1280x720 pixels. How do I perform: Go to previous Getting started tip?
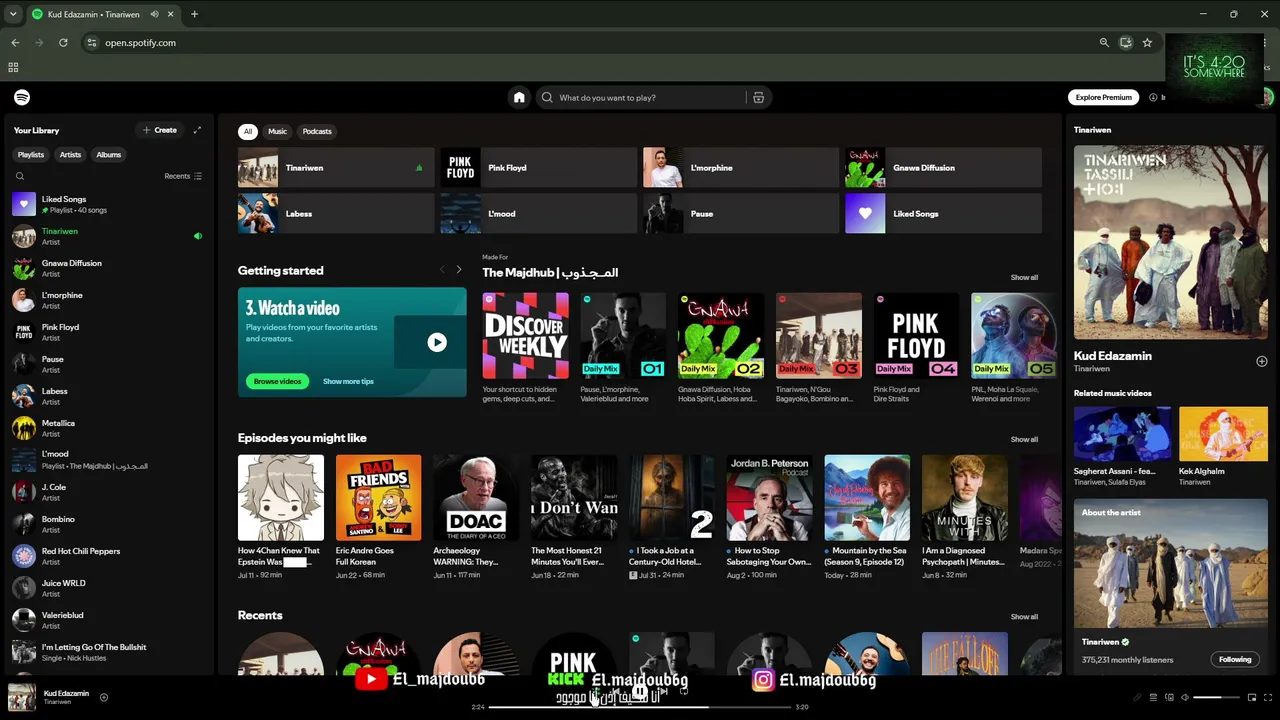442,270
